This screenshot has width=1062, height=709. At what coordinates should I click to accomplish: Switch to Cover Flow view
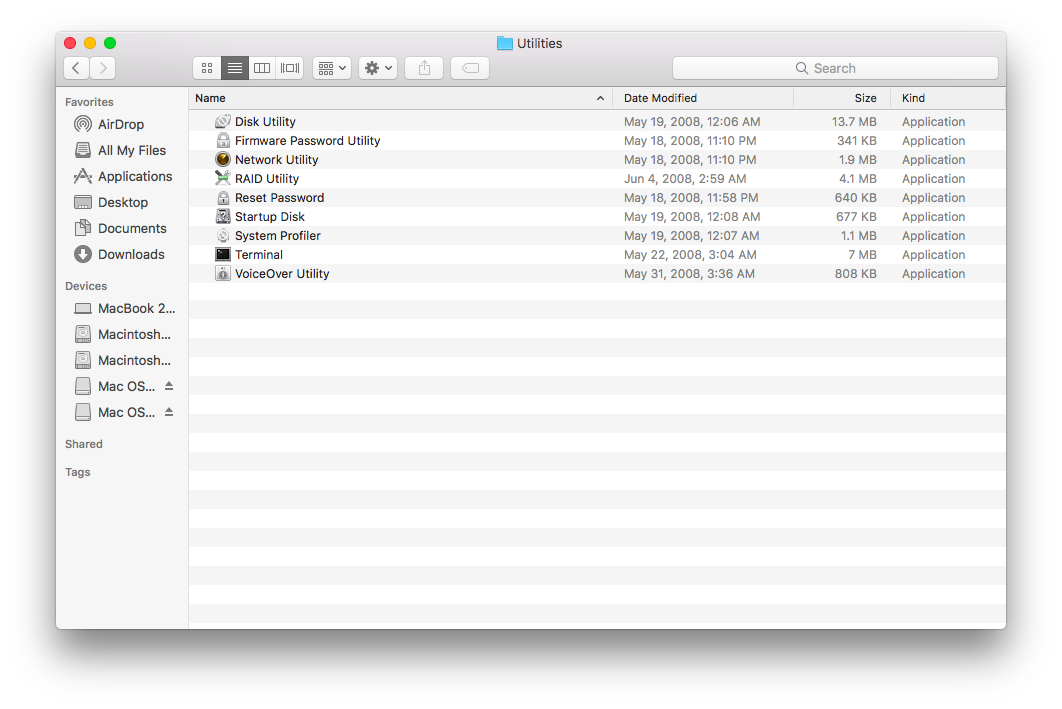290,68
